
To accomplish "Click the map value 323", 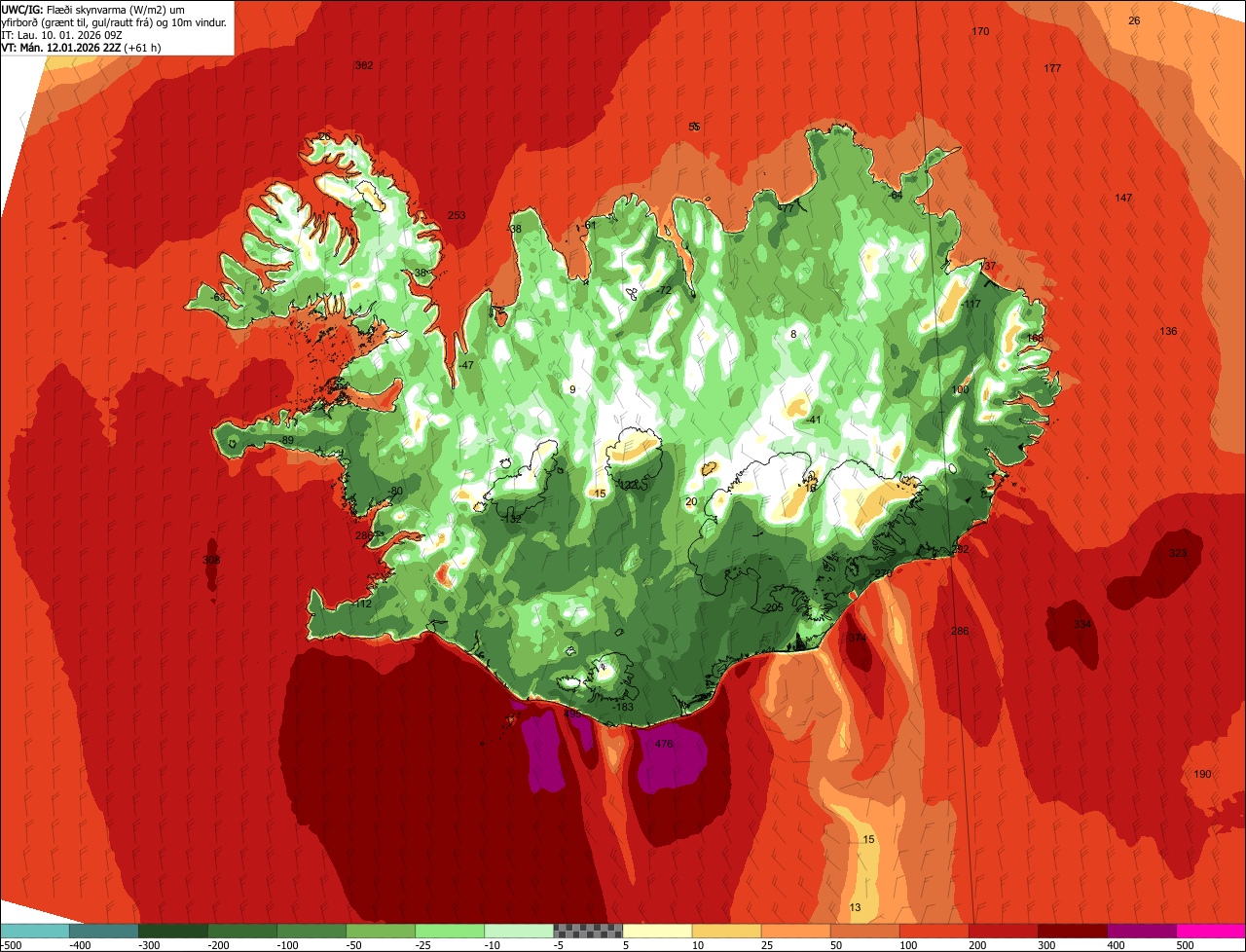I will pos(1178,553).
